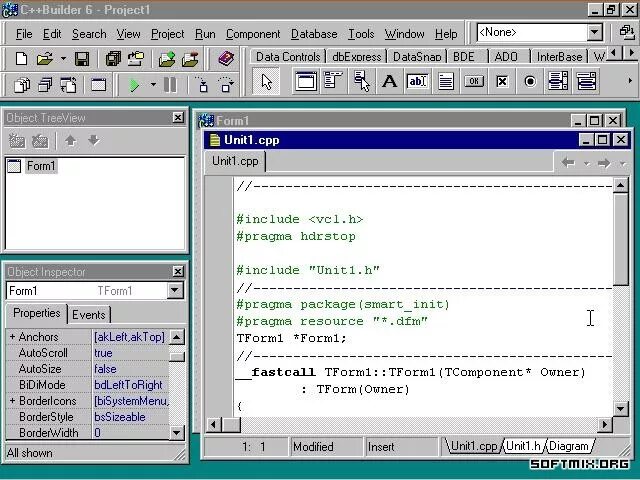Image resolution: width=640 pixels, height=480 pixels.
Task: Open the Component menu
Action: (x=253, y=34)
